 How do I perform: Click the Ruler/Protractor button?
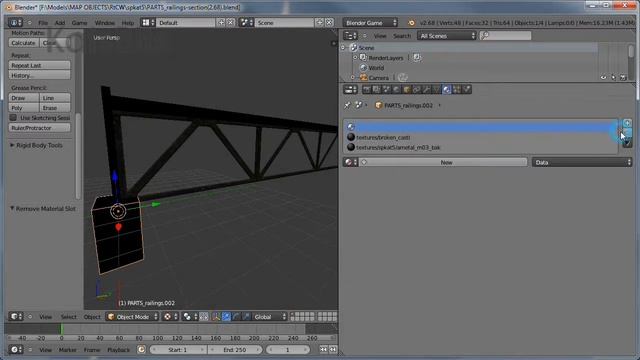click(39, 128)
